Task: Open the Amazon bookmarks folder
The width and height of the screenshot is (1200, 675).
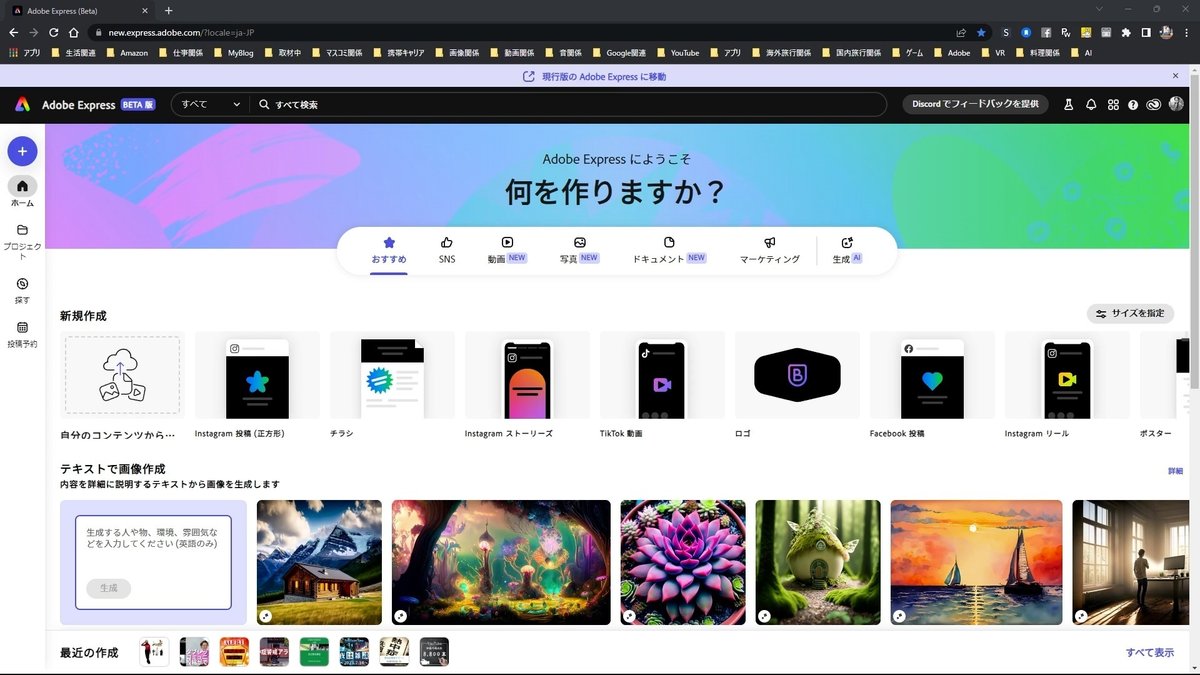Action: 126,53
